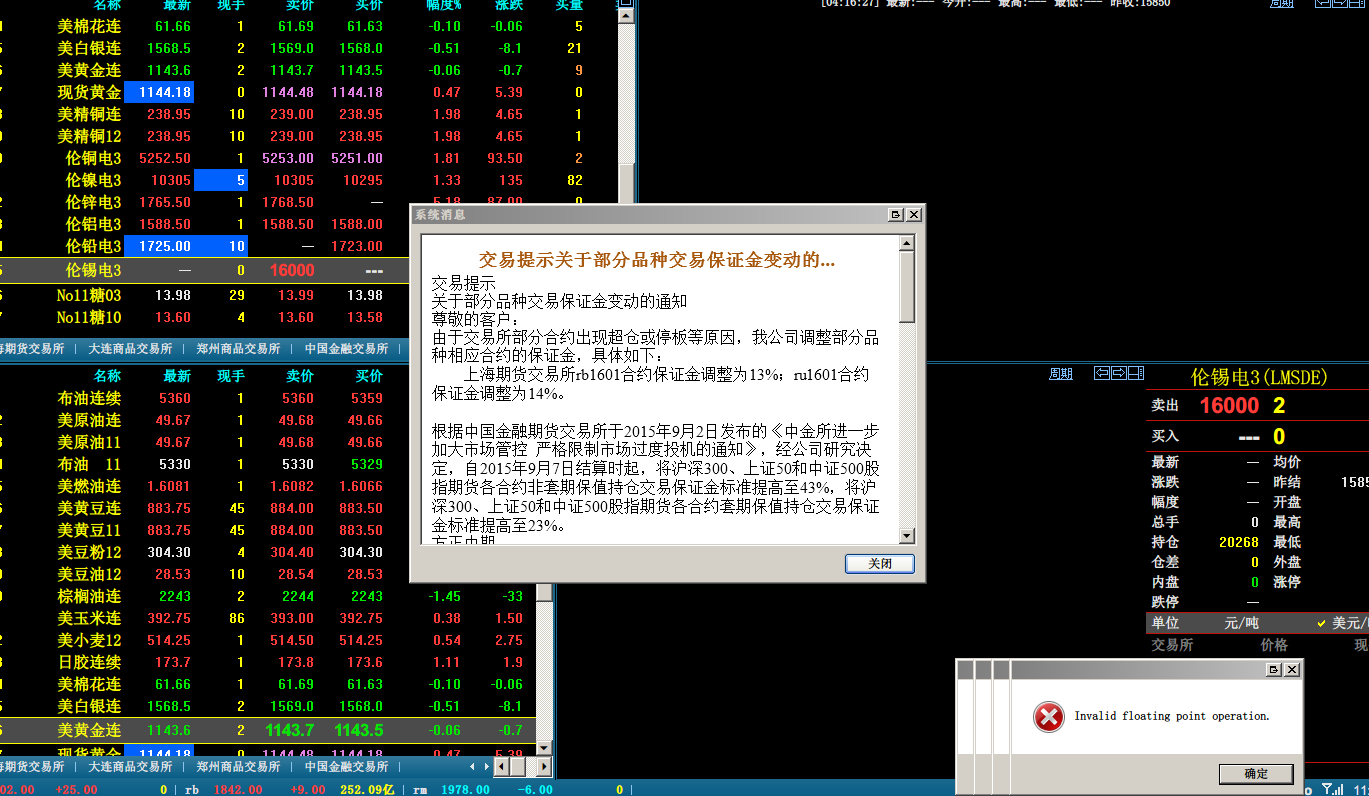Click the red error icon in error dialog
The width and height of the screenshot is (1369, 796).
point(1048,716)
